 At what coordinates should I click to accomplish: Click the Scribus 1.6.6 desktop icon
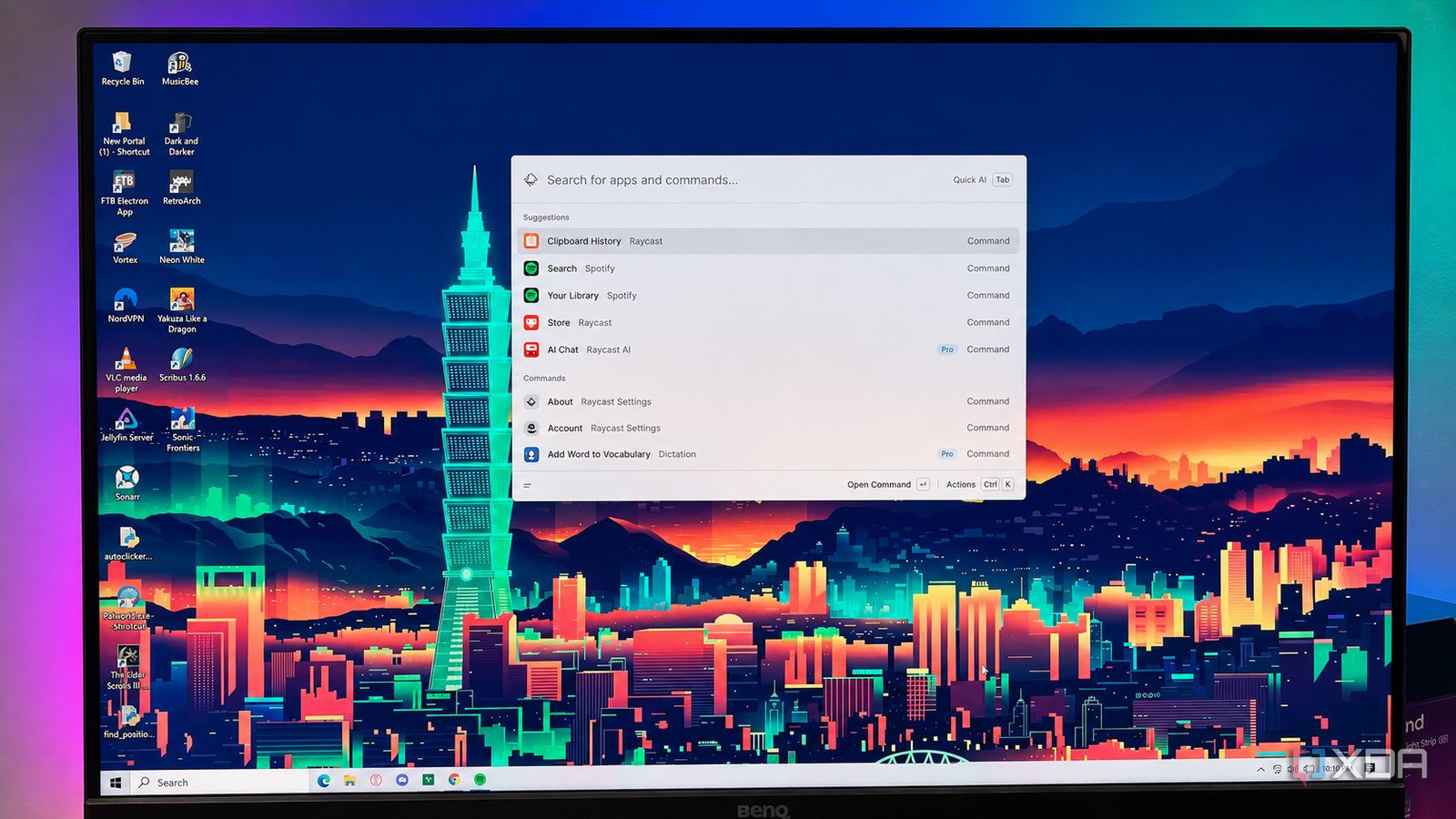tap(182, 359)
